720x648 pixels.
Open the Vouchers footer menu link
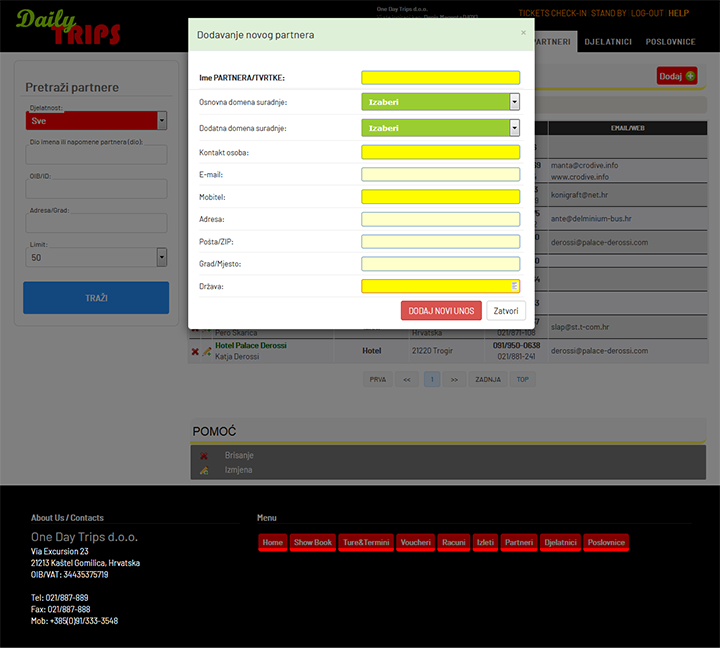pyautogui.click(x=415, y=542)
